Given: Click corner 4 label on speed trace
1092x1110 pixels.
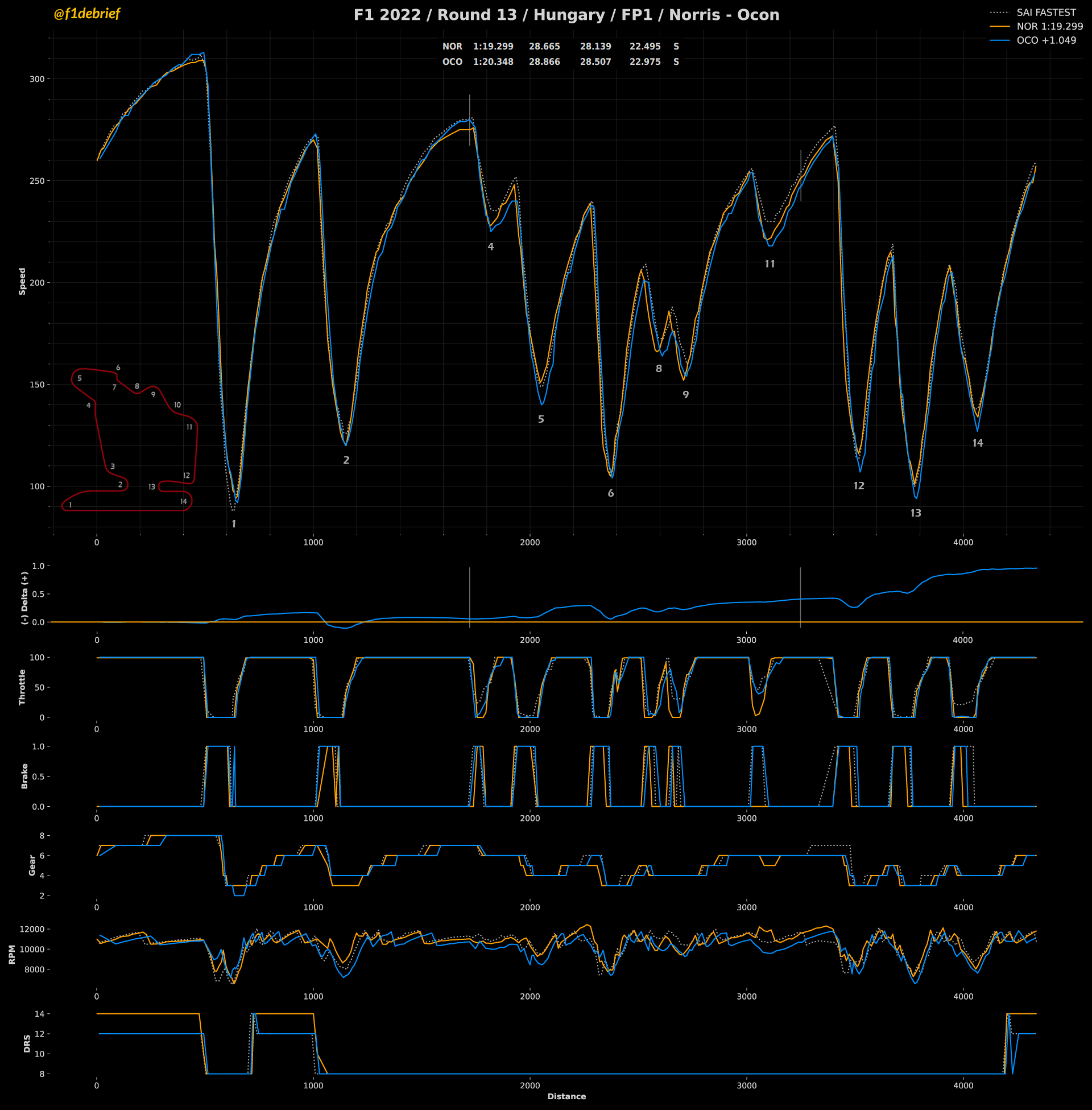Looking at the screenshot, I should click(x=490, y=247).
